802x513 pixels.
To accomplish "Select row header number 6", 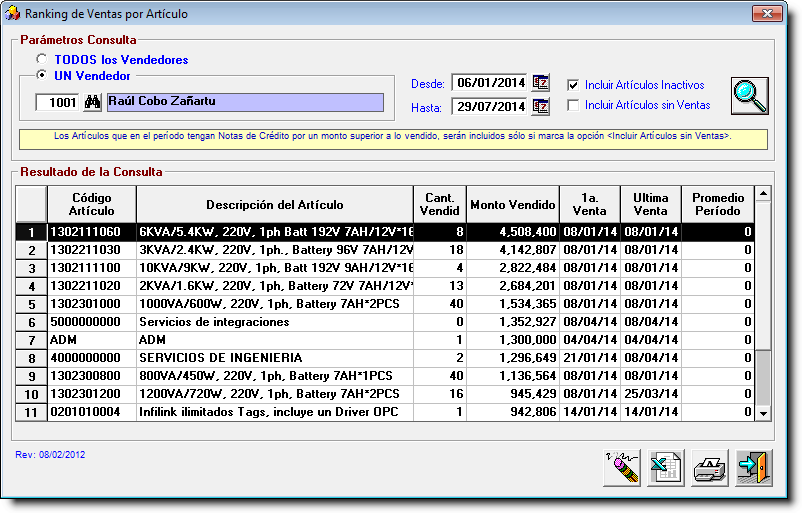I will (31, 322).
